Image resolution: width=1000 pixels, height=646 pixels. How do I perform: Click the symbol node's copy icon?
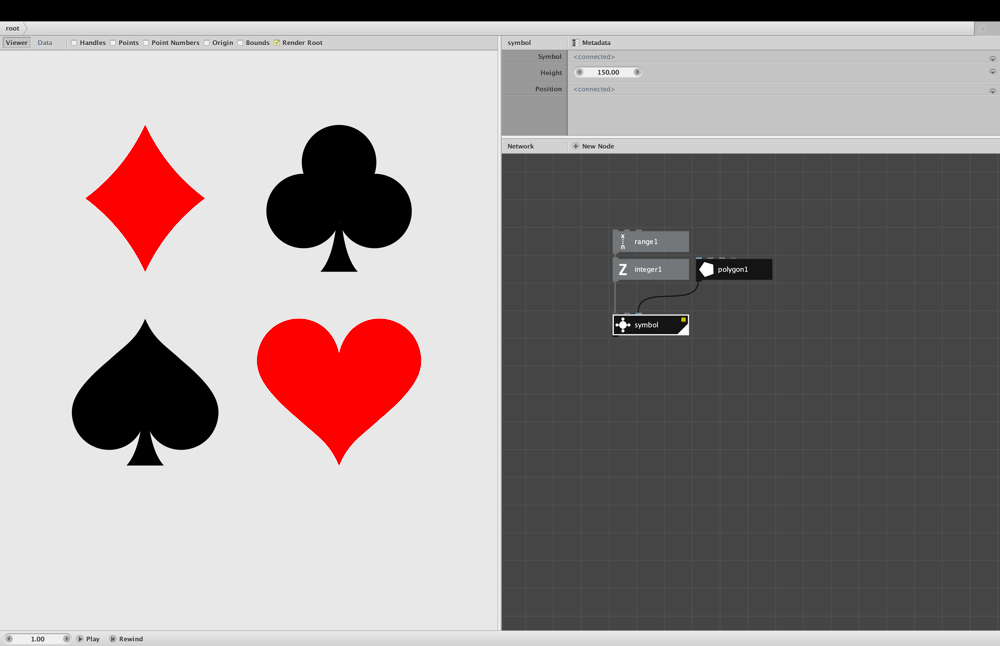click(x=623, y=325)
